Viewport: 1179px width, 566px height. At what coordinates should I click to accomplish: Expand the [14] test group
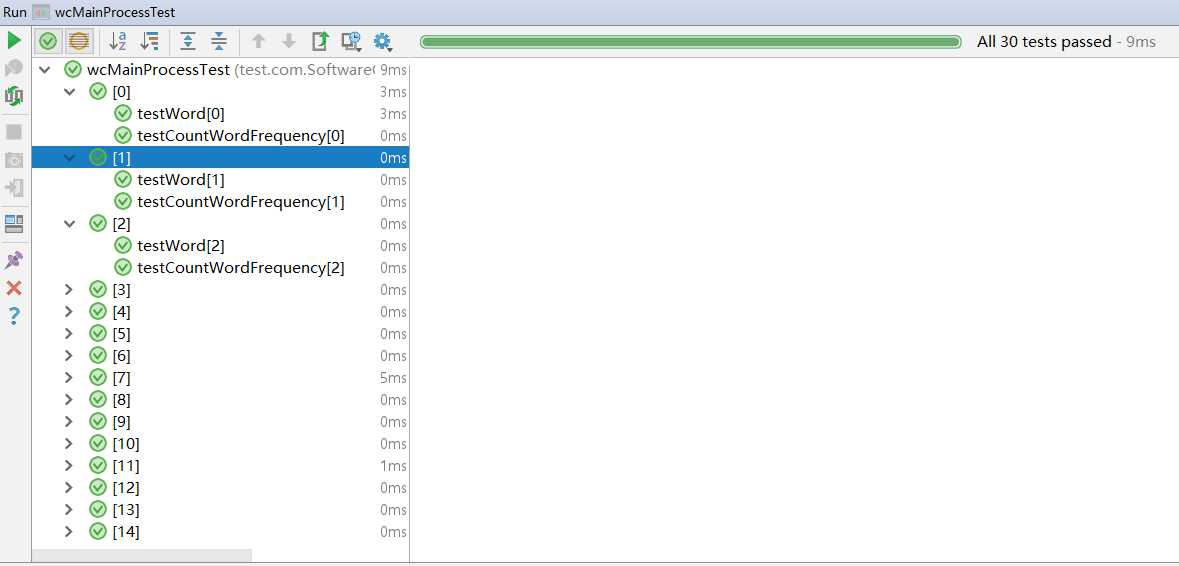(69, 531)
